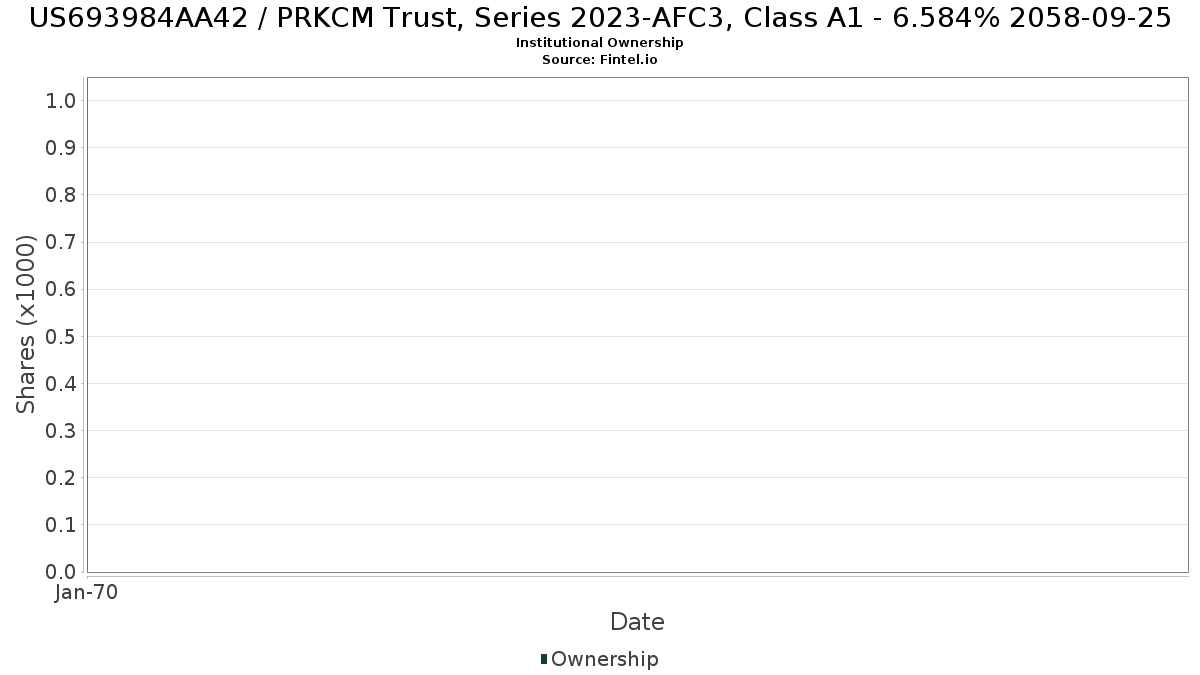The height and width of the screenshot is (675, 1200).
Task: Click the Date axis title
Action: [637, 622]
